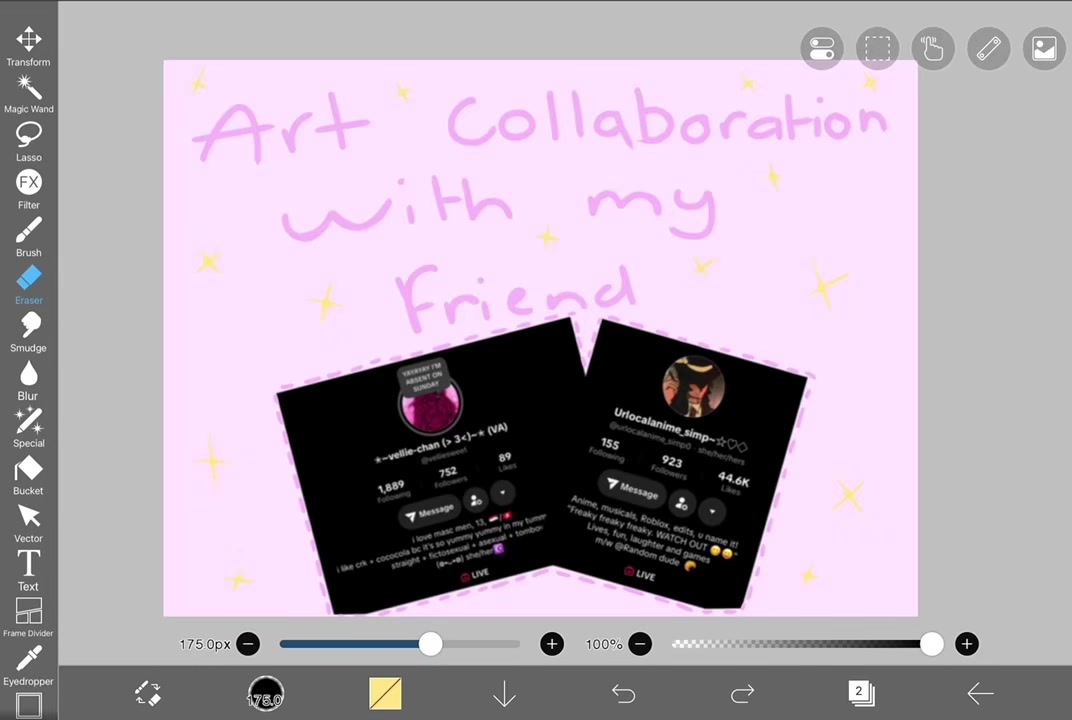The image size is (1072, 720).
Task: Select the Eraser tool
Action: tap(28, 285)
